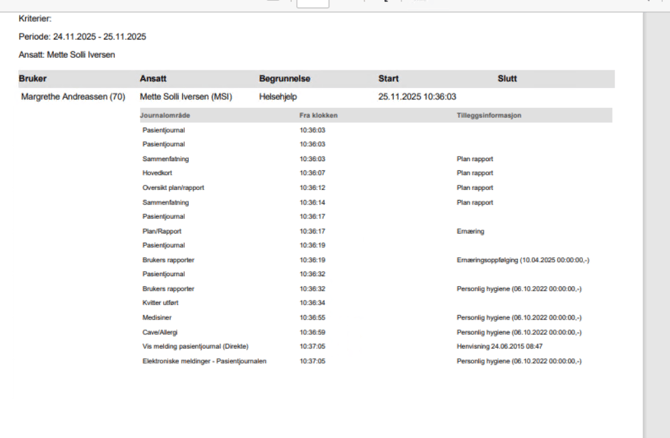Click the Begrunnelse column header

point(285,78)
